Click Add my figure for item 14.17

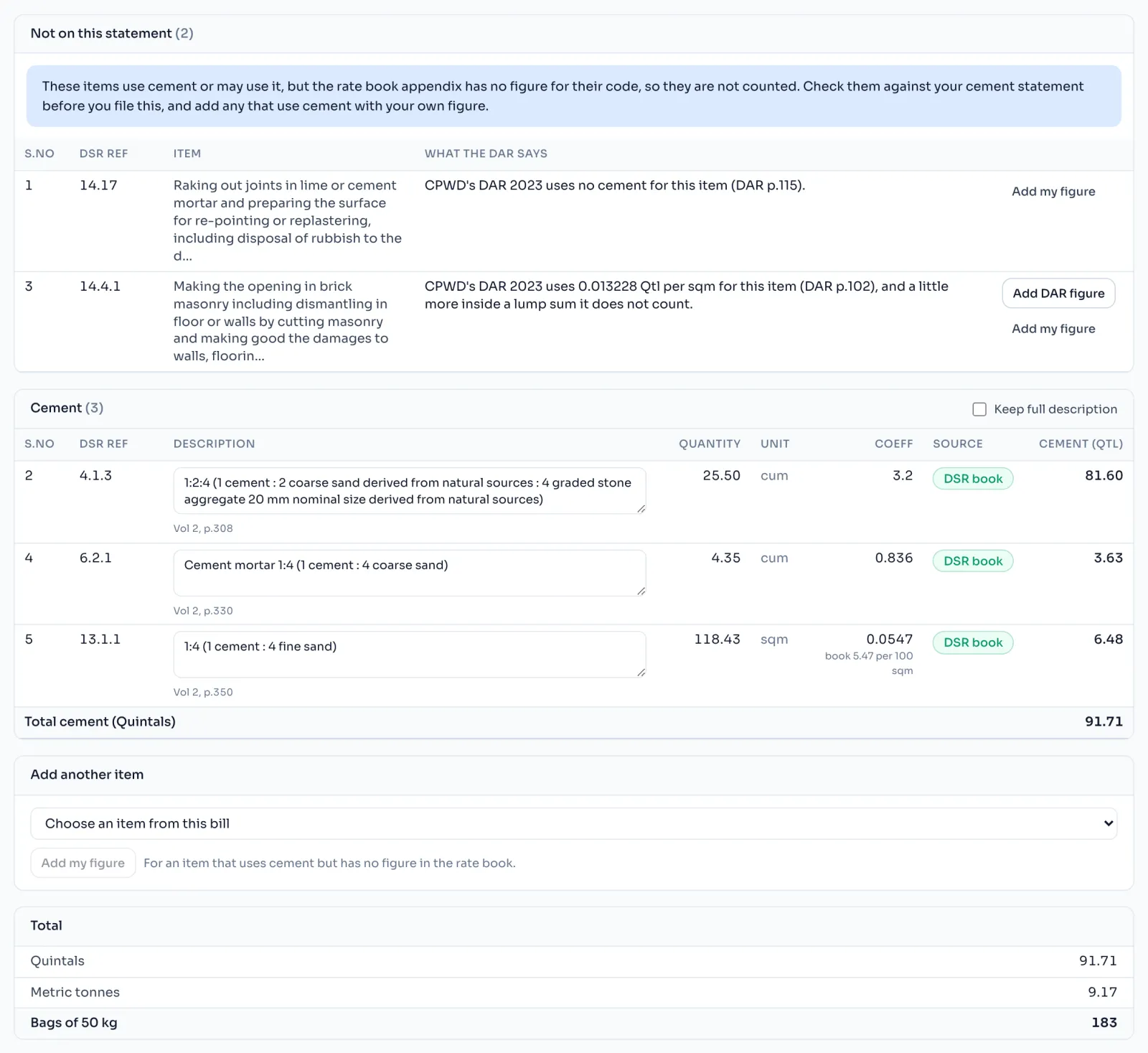pos(1053,192)
